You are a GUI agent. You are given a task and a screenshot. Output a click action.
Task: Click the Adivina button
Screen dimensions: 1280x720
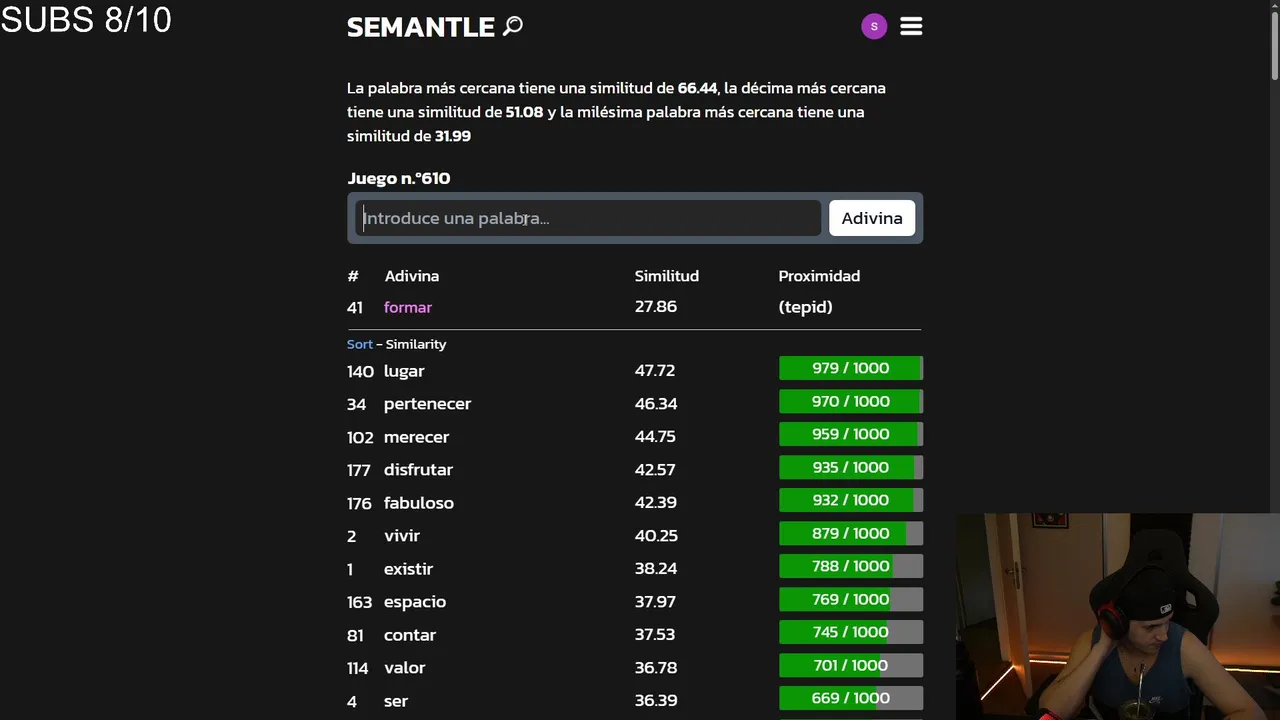[871, 218]
